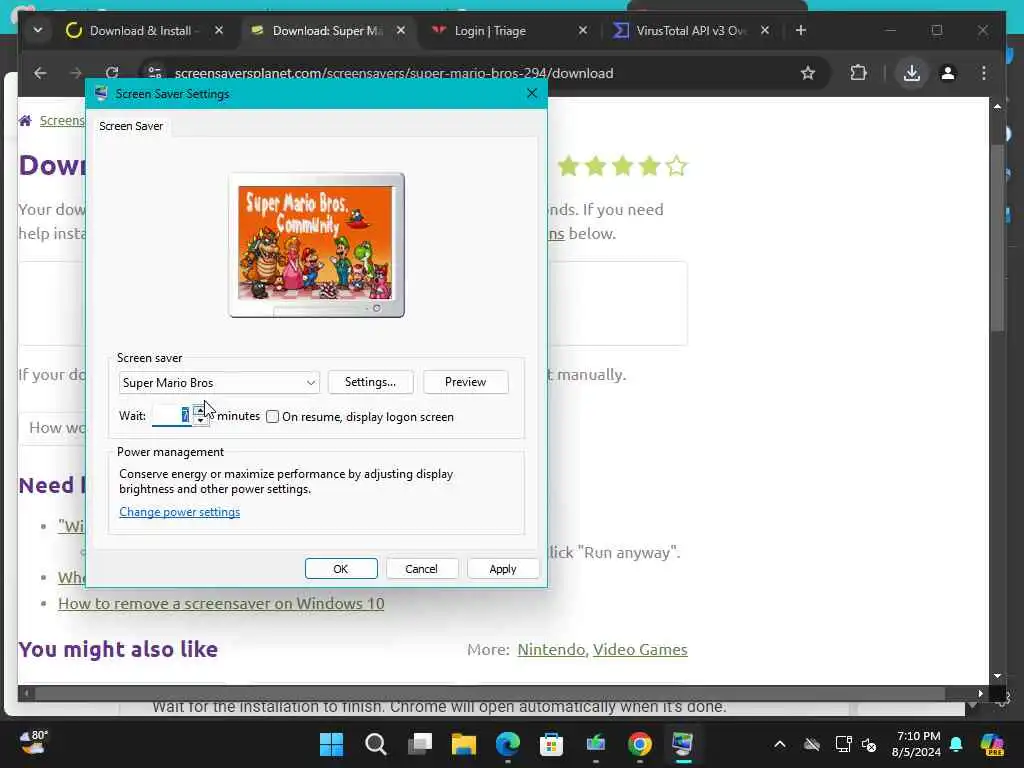Open weather widget showing 80°
Image resolution: width=1024 pixels, height=768 pixels.
click(x=33, y=743)
